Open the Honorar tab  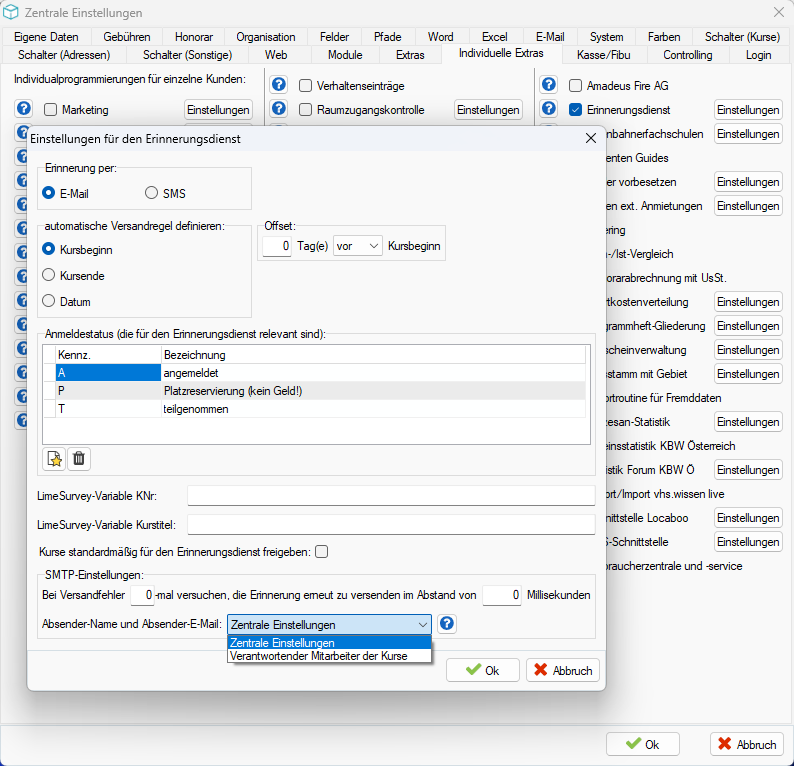[x=193, y=37]
